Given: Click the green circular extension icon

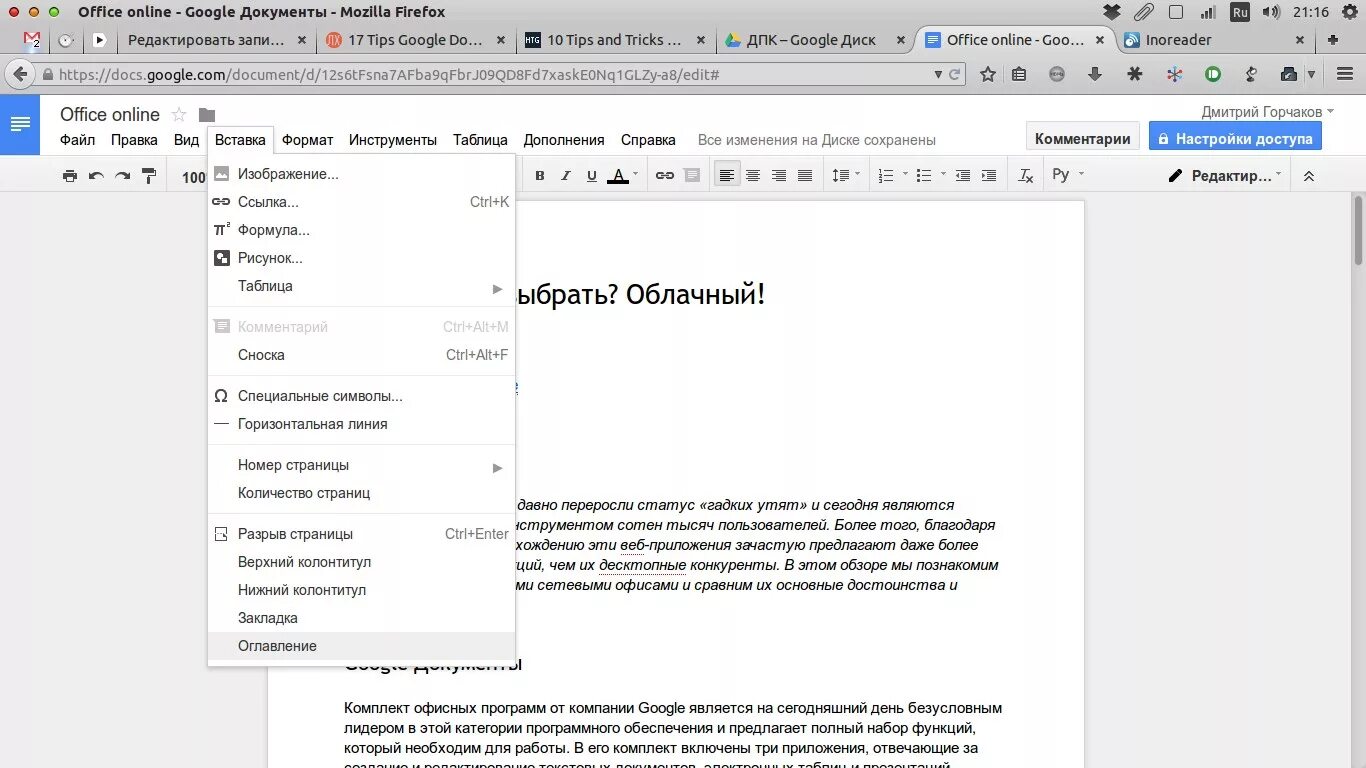Looking at the screenshot, I should pyautogui.click(x=1213, y=74).
